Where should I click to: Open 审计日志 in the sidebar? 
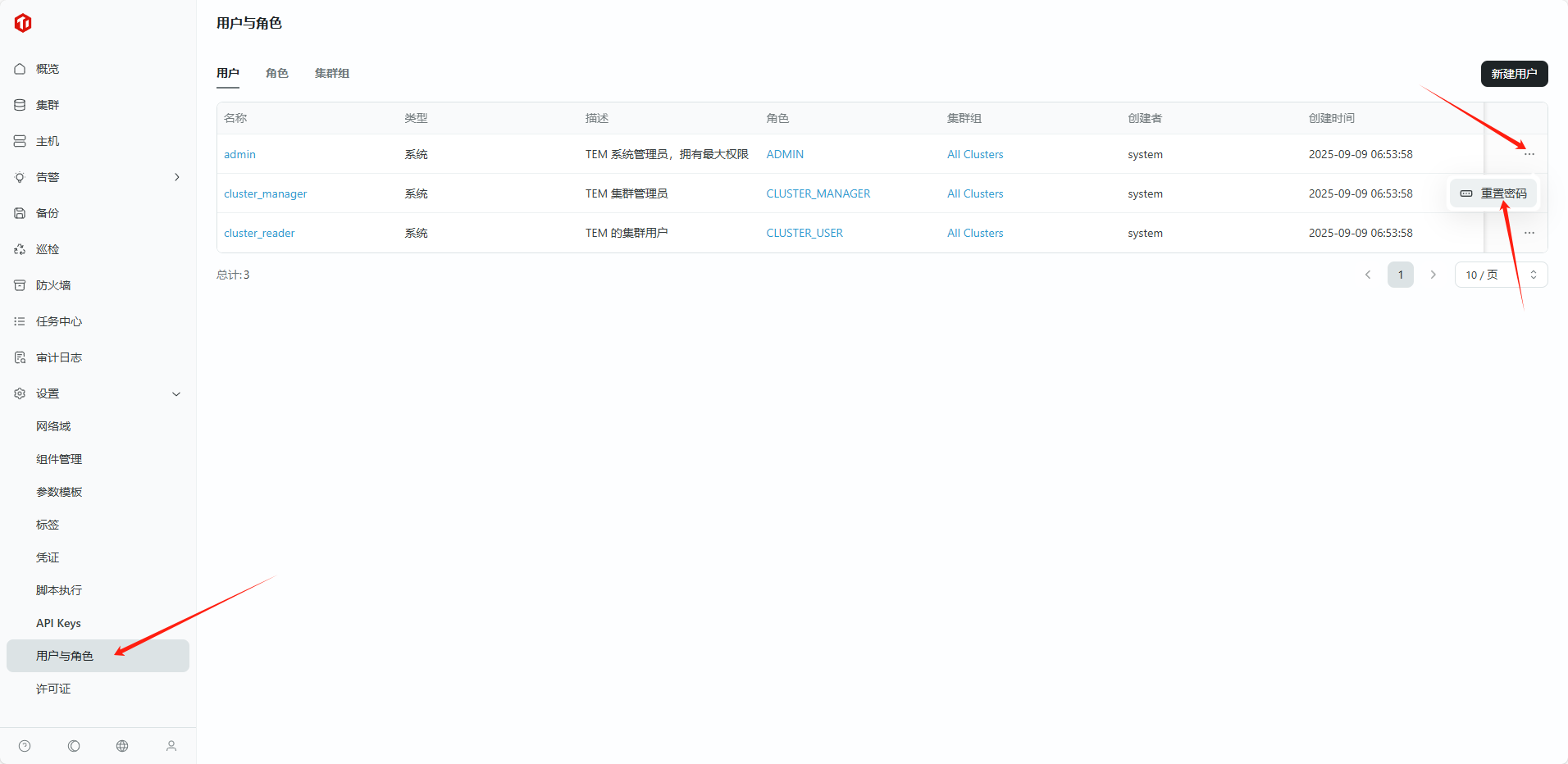59,357
